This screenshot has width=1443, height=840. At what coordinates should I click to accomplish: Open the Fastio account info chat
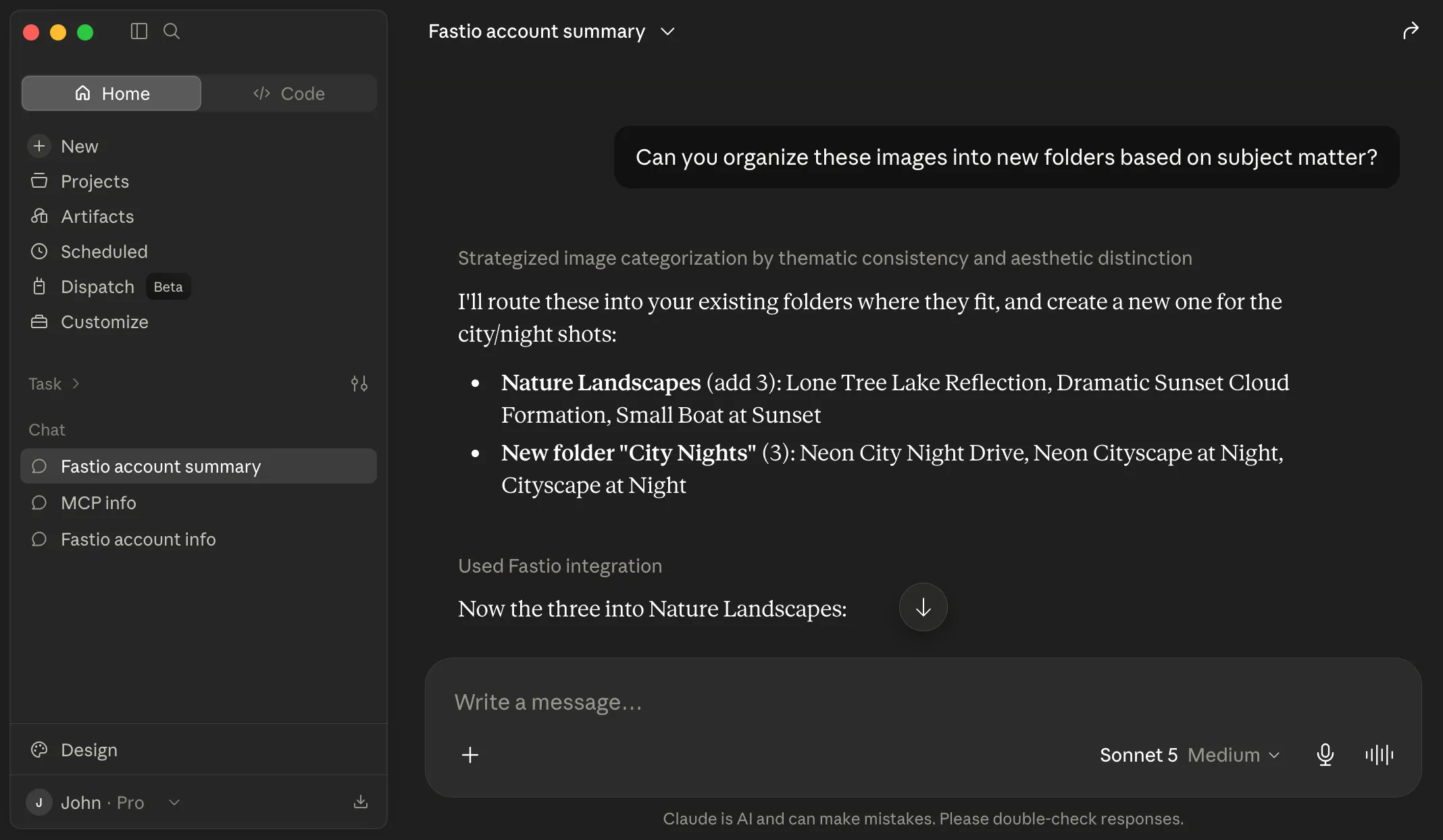pyautogui.click(x=199, y=539)
